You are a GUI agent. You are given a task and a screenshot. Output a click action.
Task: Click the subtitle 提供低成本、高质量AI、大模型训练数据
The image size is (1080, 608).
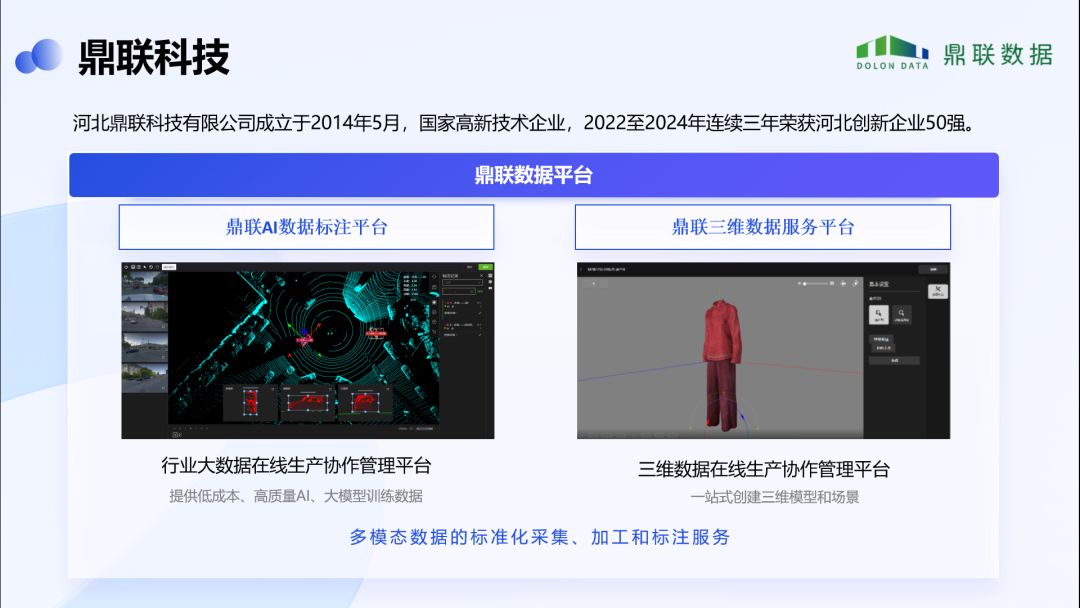click(x=296, y=496)
